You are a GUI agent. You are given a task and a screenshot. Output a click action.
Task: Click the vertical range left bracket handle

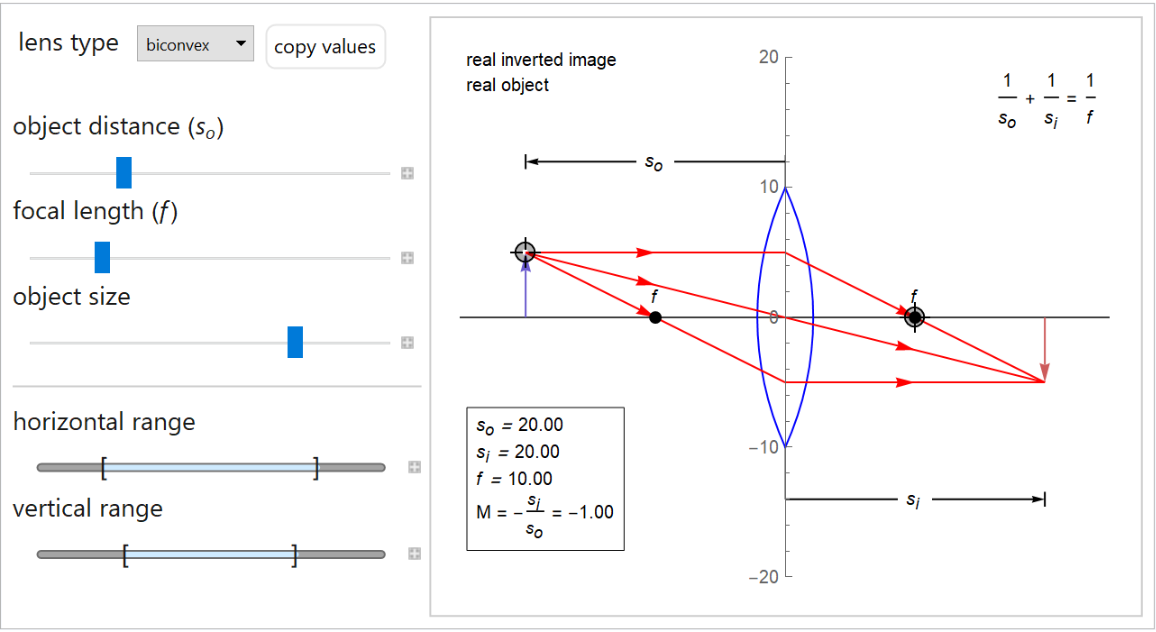125,555
